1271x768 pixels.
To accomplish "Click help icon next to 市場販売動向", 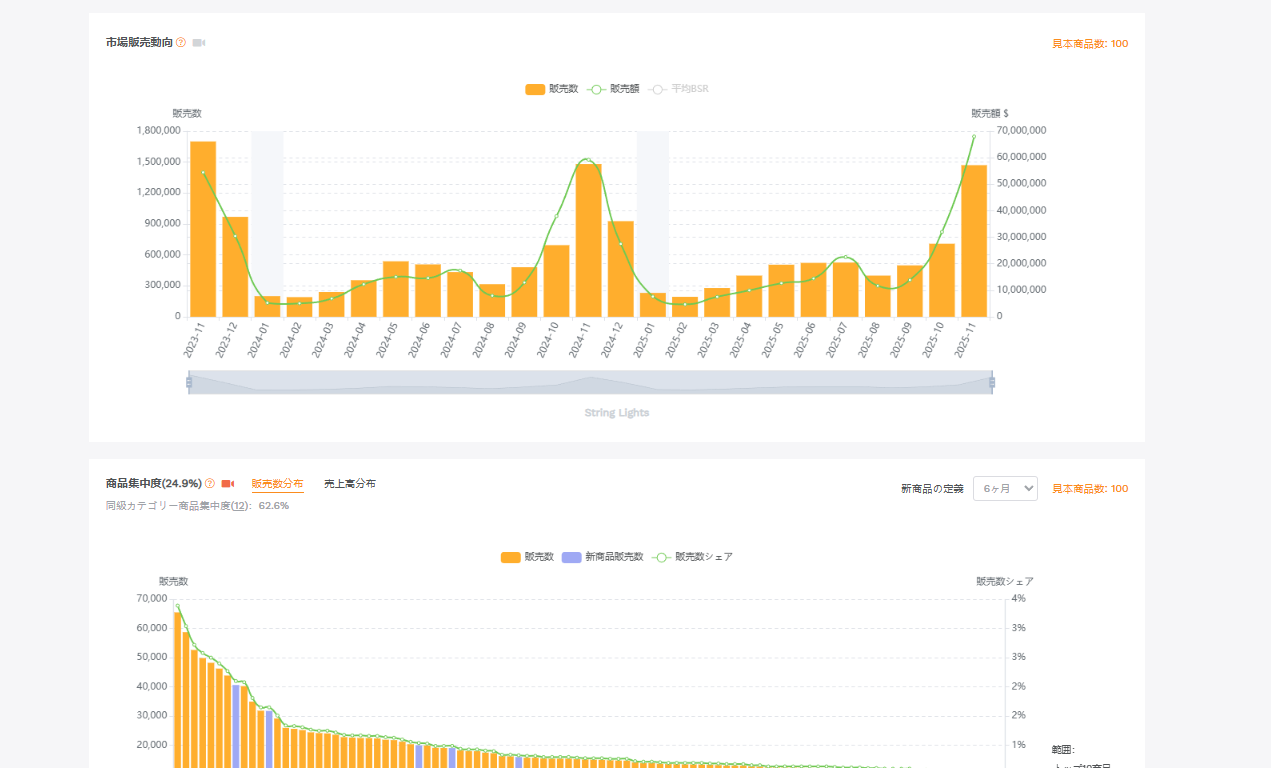I will click(181, 43).
